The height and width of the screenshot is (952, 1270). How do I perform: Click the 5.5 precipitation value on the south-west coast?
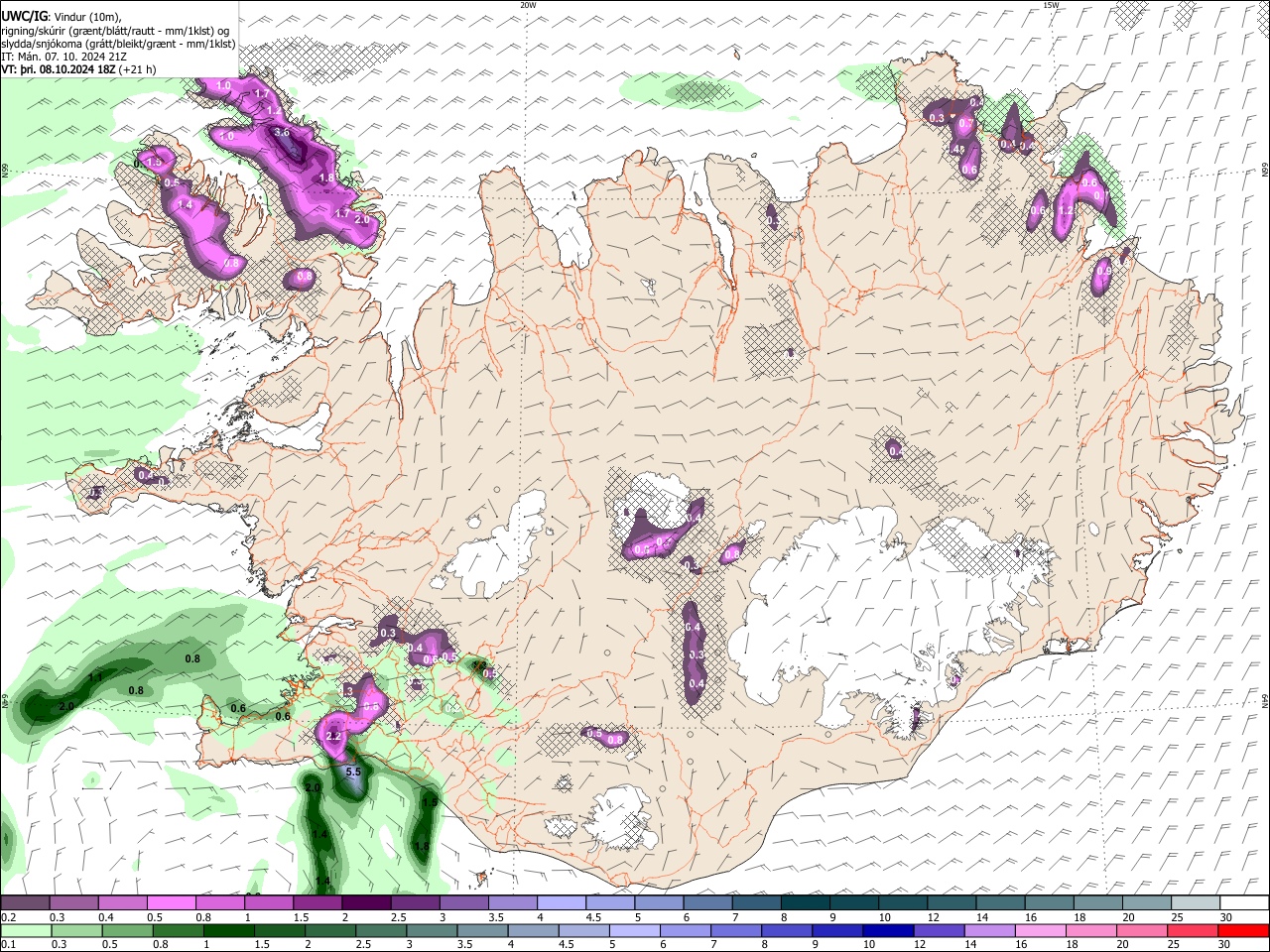coord(352,772)
